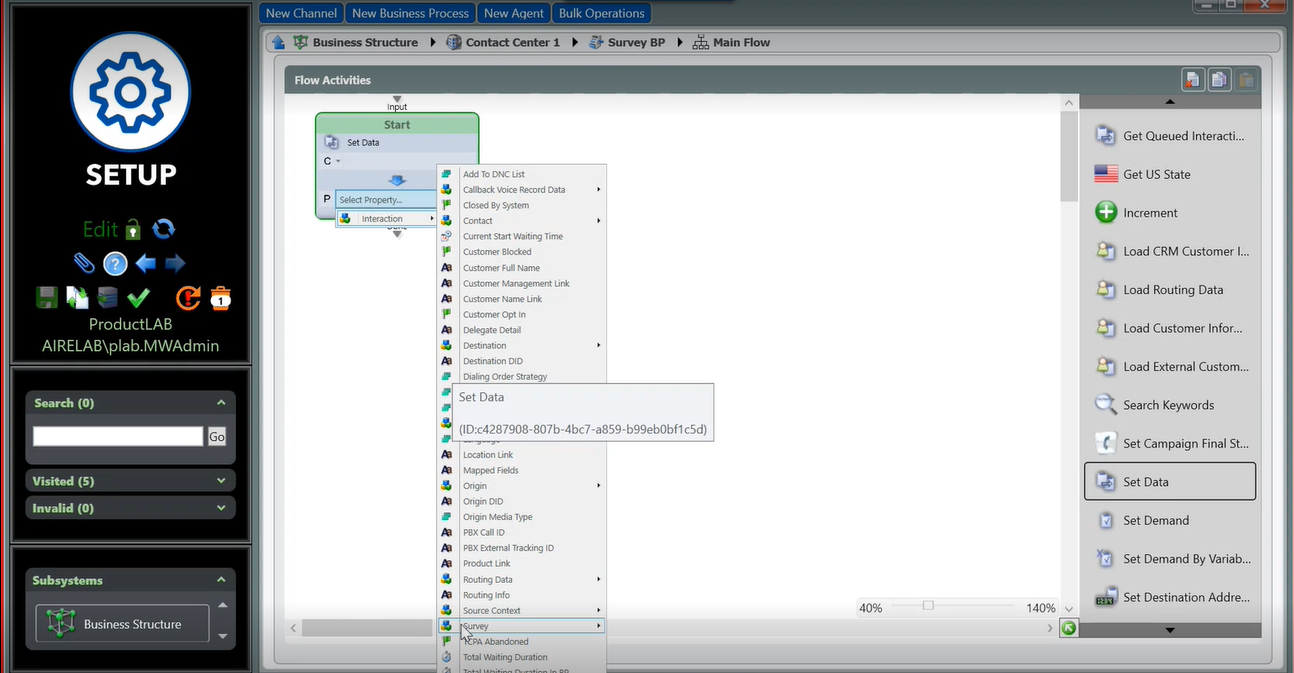Navigate back with the blue left arrow
1294x673 pixels.
[x=146, y=264]
